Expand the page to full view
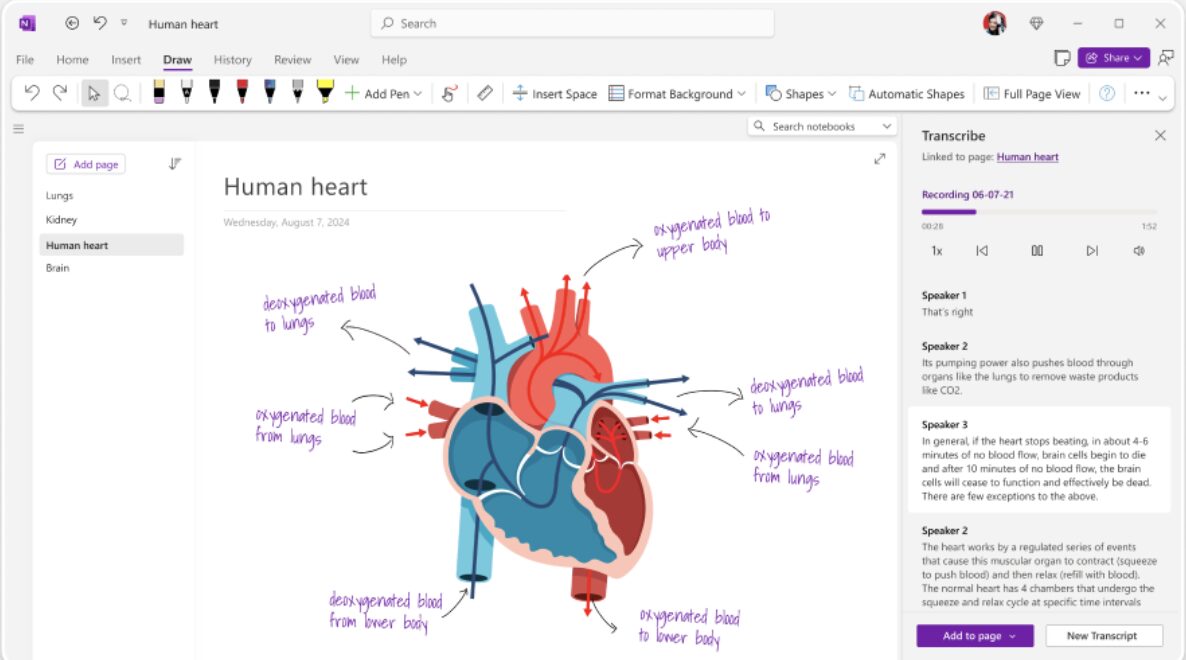 coord(880,158)
